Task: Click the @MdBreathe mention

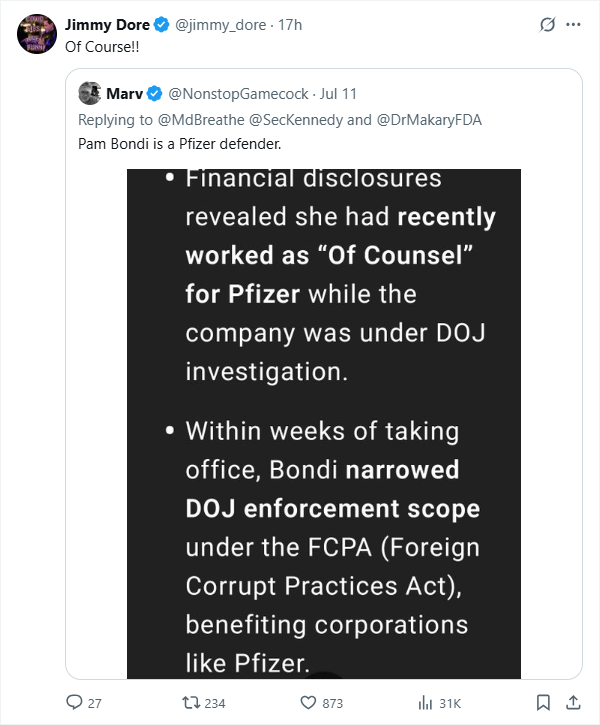Action: point(201,120)
